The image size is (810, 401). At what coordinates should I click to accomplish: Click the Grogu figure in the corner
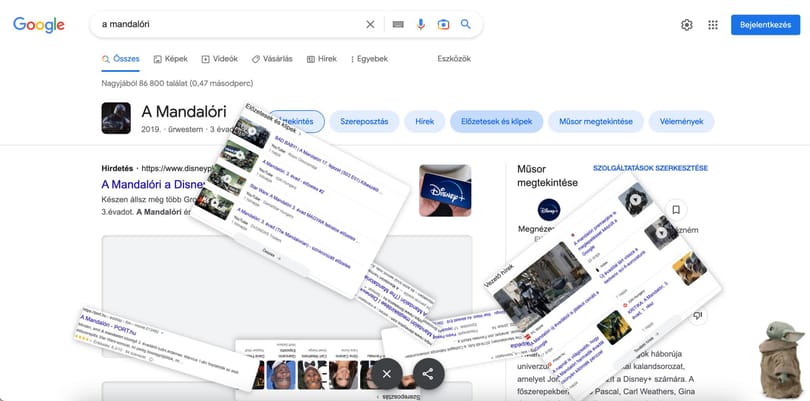(782, 360)
